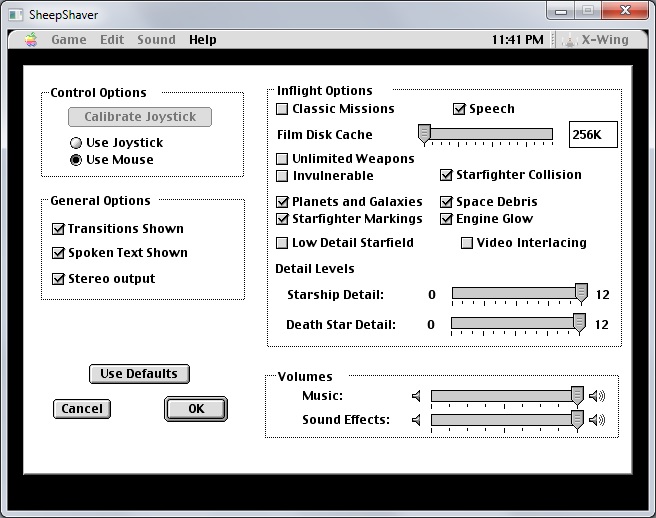Open the Edit menu

112,40
